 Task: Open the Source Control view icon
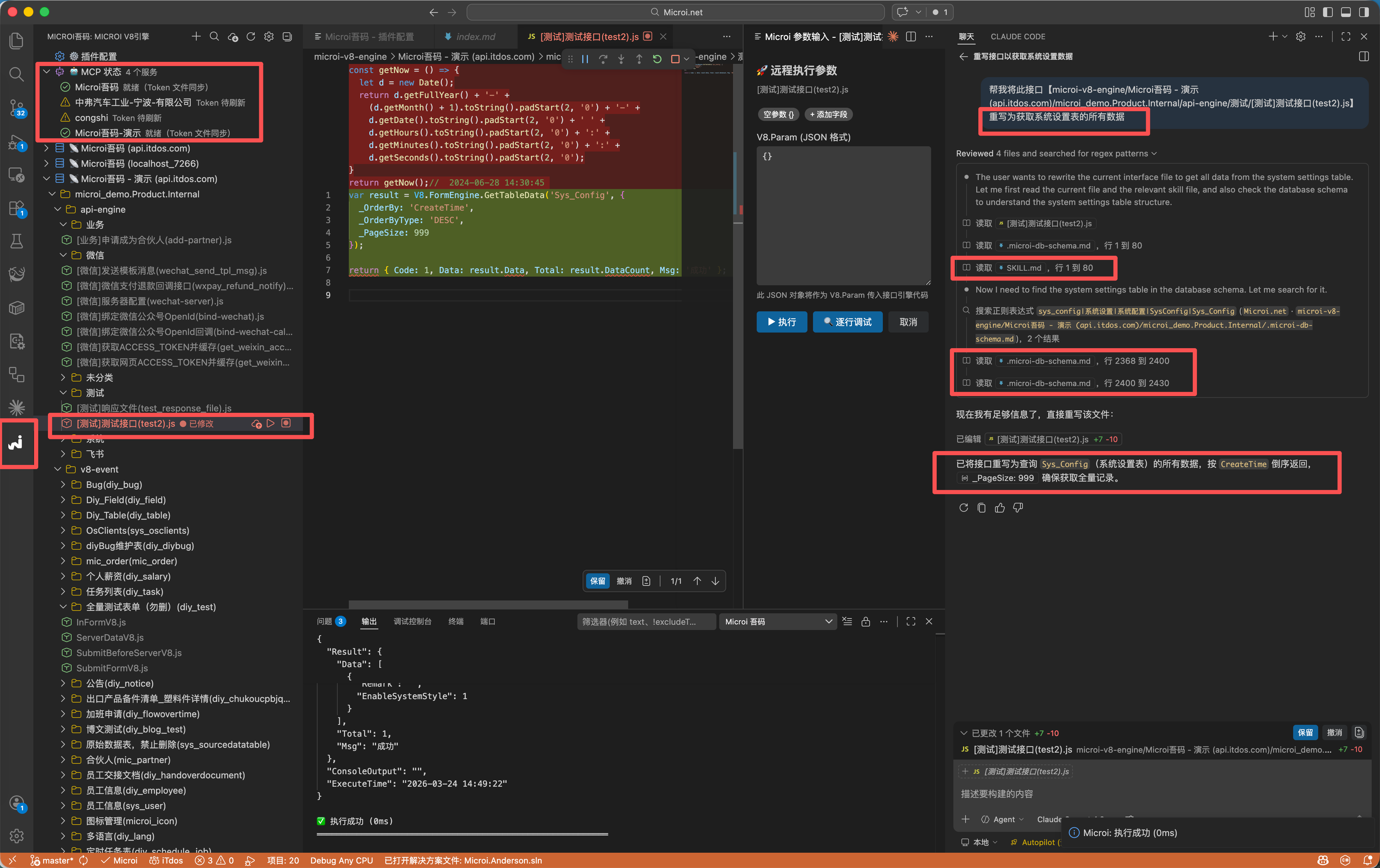17,107
